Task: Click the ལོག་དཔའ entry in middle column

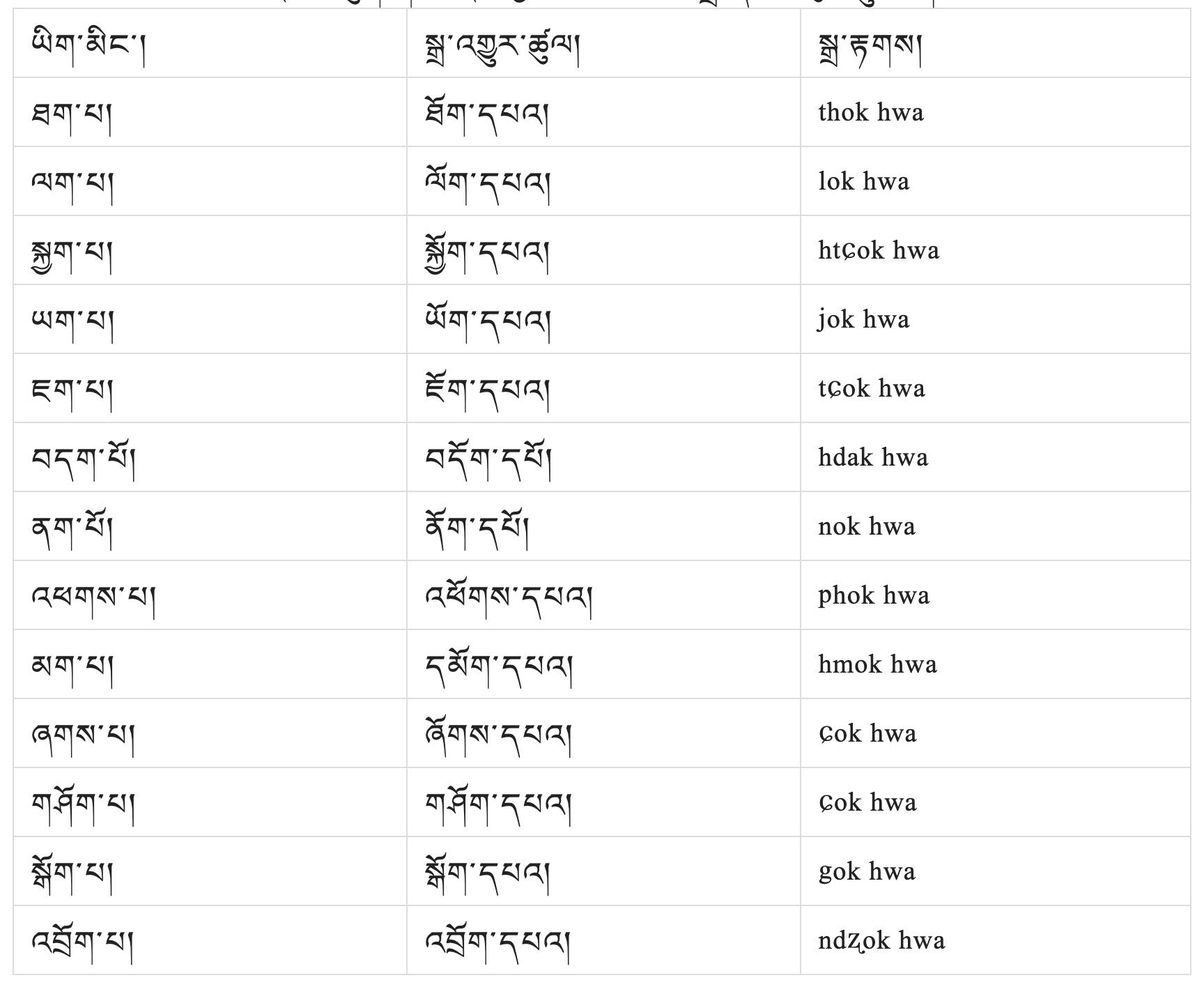Action: click(488, 183)
